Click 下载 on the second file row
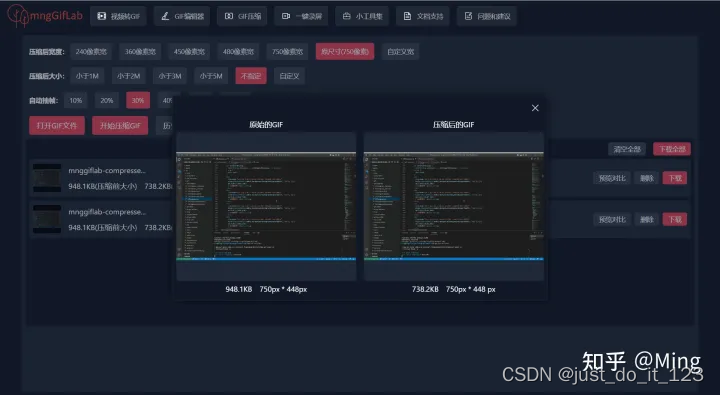The width and height of the screenshot is (720, 395). click(675, 220)
